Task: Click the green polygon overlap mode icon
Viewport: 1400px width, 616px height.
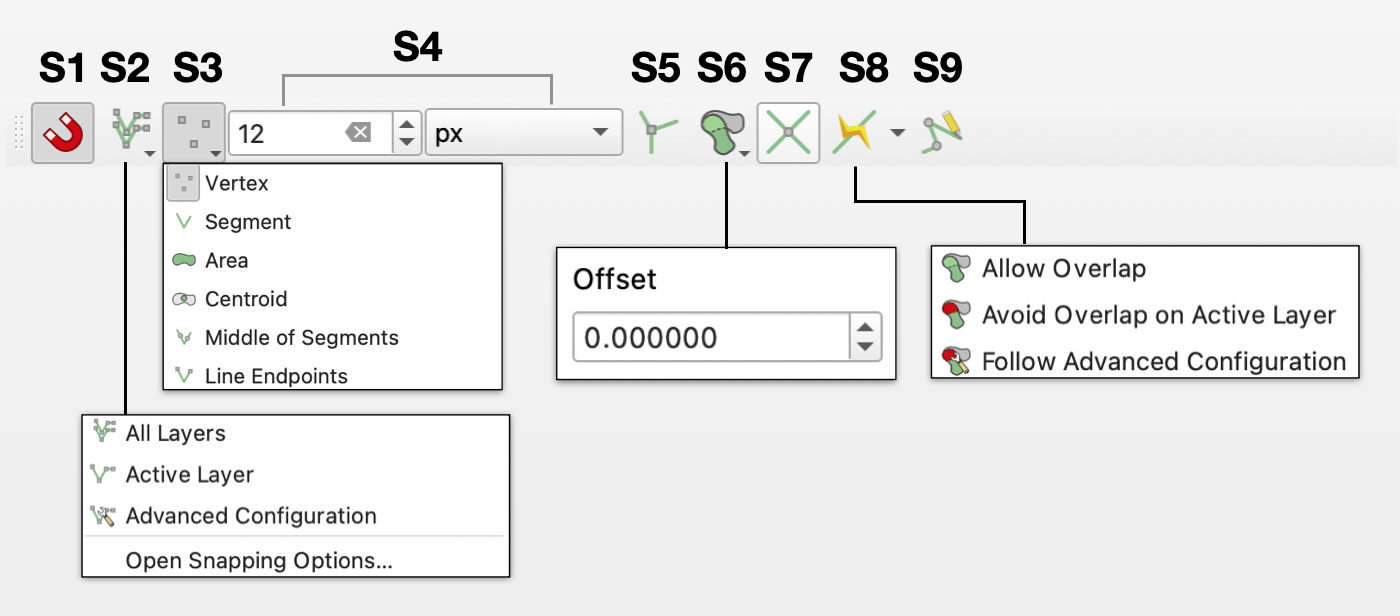Action: pos(722,132)
